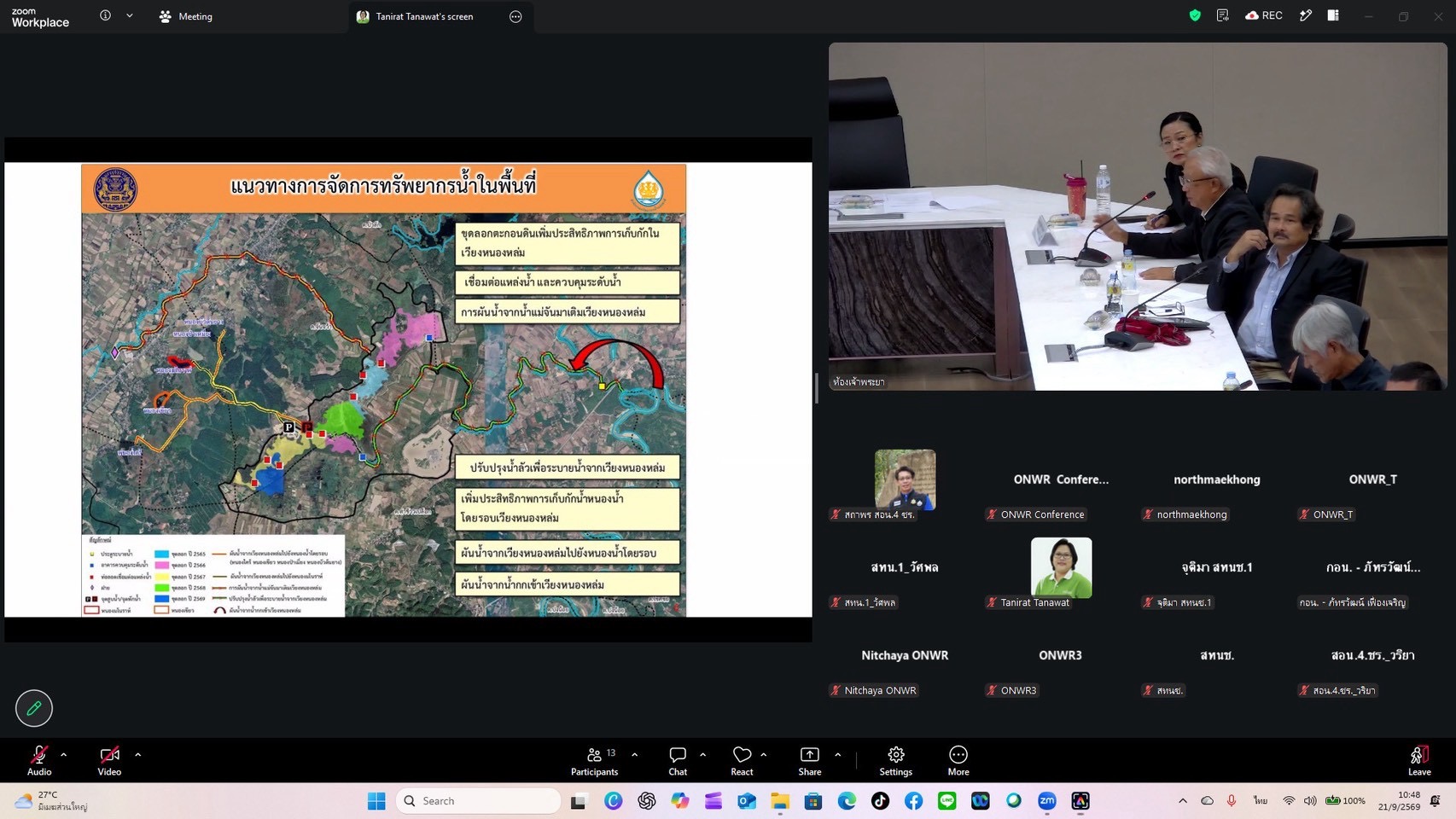Click the green annotate pencil icon
The width and height of the screenshot is (1456, 819).
(x=34, y=708)
